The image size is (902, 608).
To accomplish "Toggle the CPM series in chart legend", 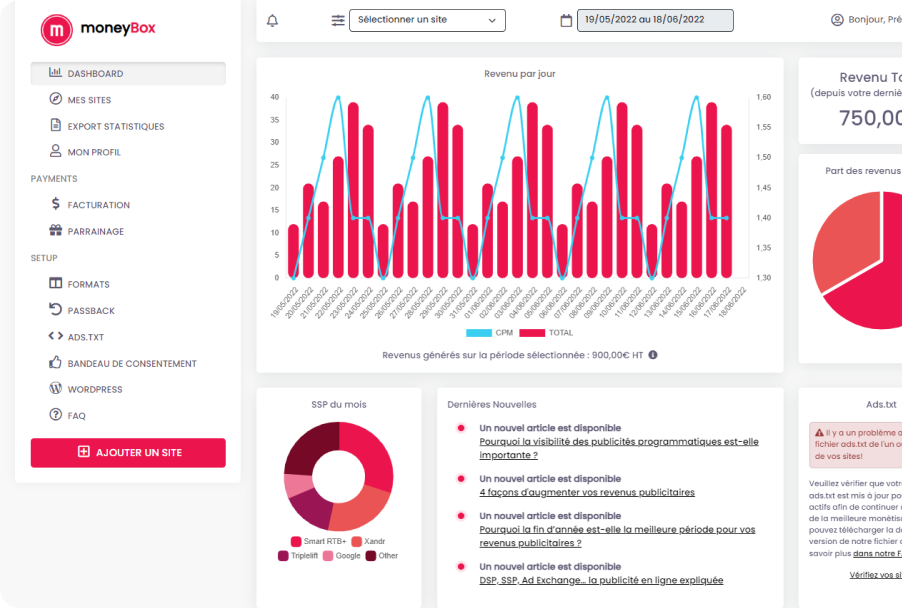I will point(490,332).
